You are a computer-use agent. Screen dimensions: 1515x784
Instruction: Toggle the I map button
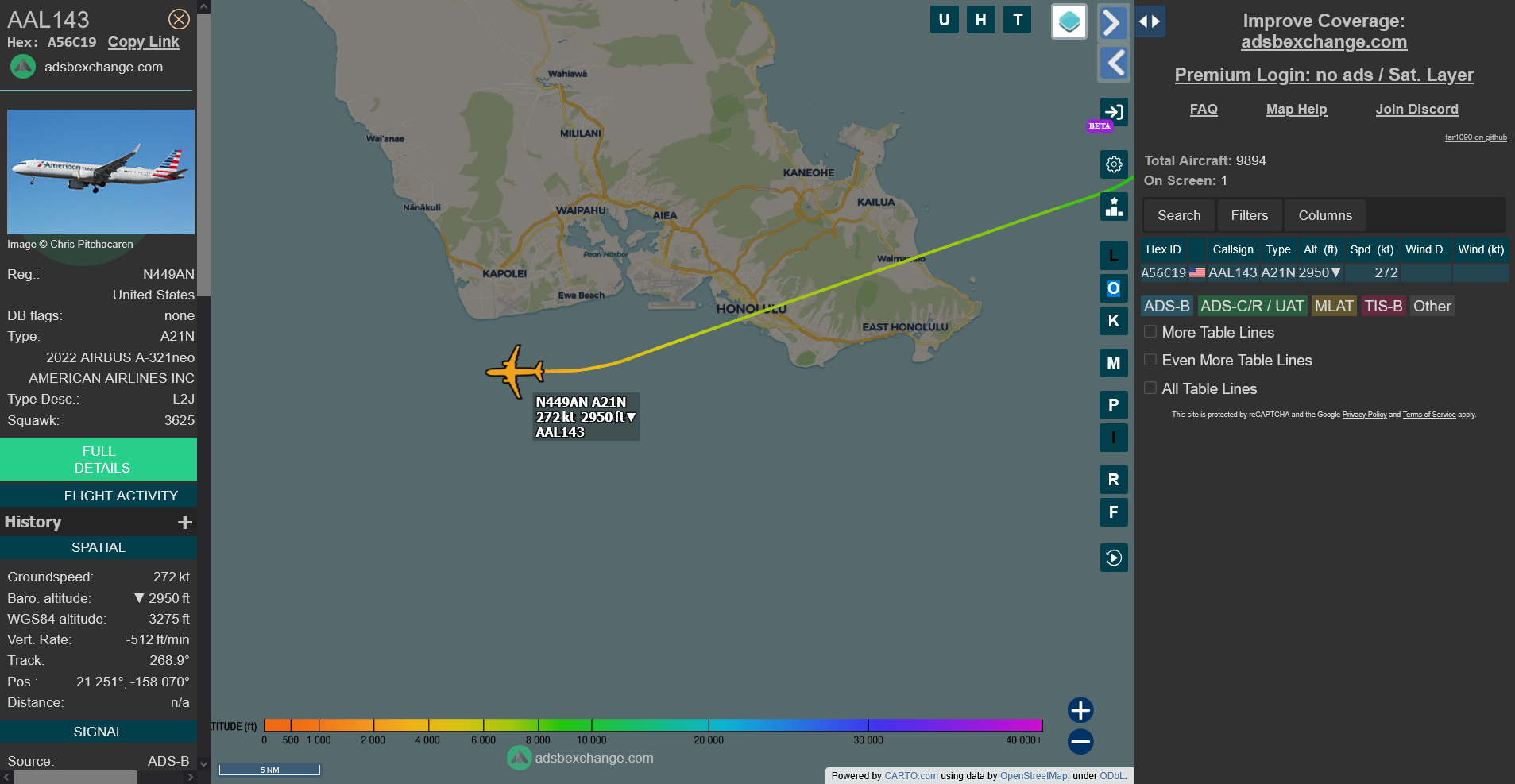pyautogui.click(x=1114, y=438)
